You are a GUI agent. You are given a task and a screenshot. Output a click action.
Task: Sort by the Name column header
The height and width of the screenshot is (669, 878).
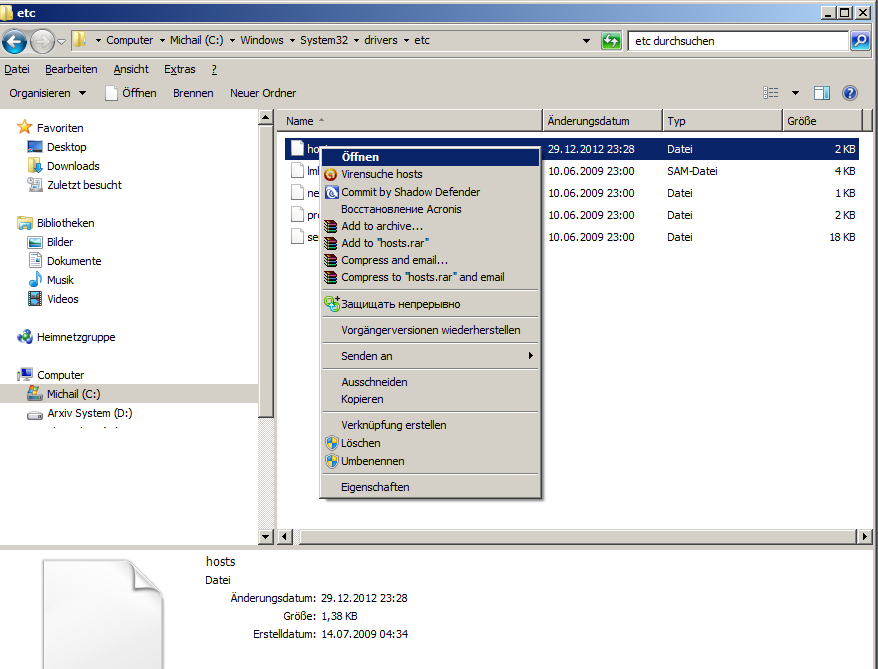[410, 121]
